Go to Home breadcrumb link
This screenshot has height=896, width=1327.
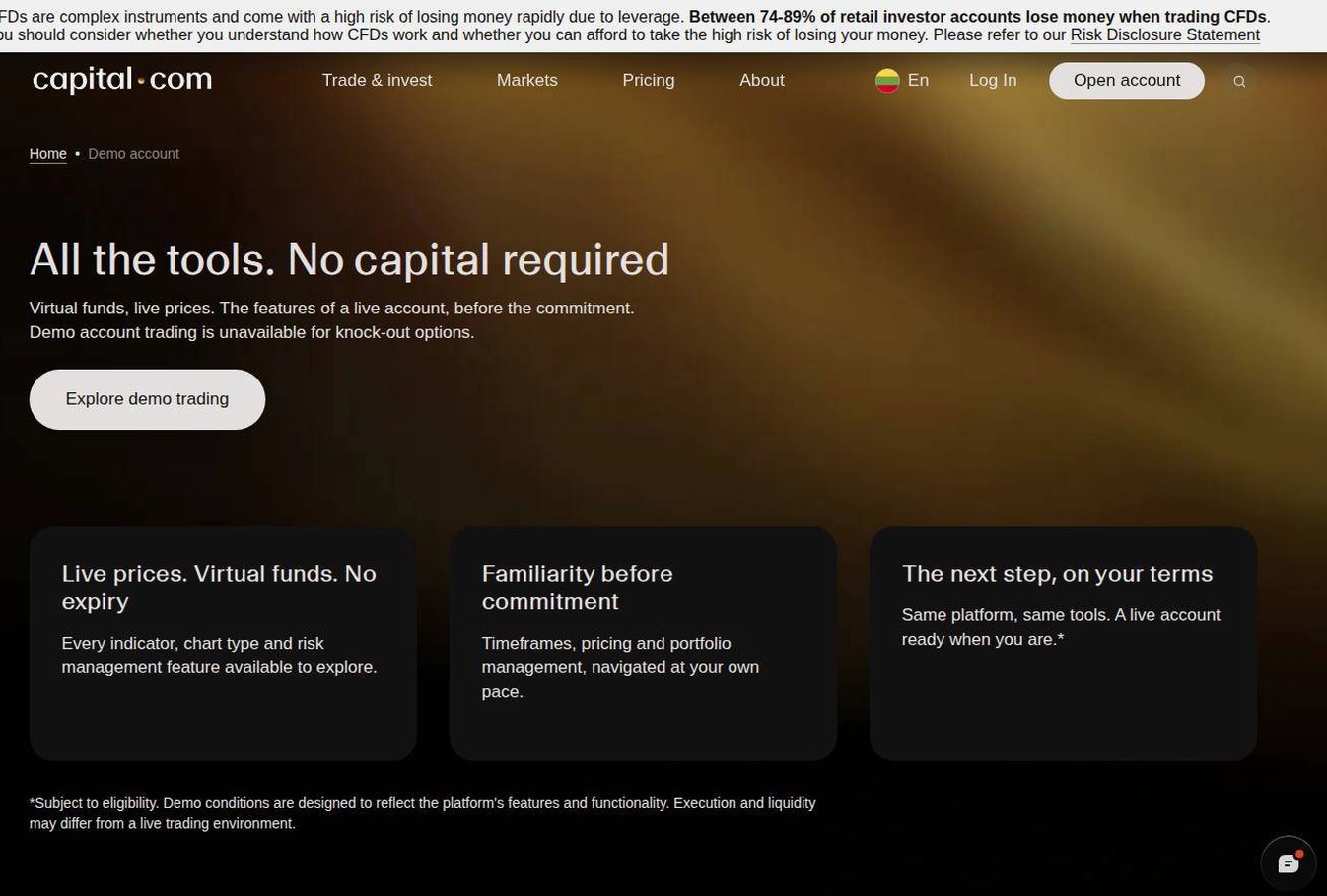point(47,154)
